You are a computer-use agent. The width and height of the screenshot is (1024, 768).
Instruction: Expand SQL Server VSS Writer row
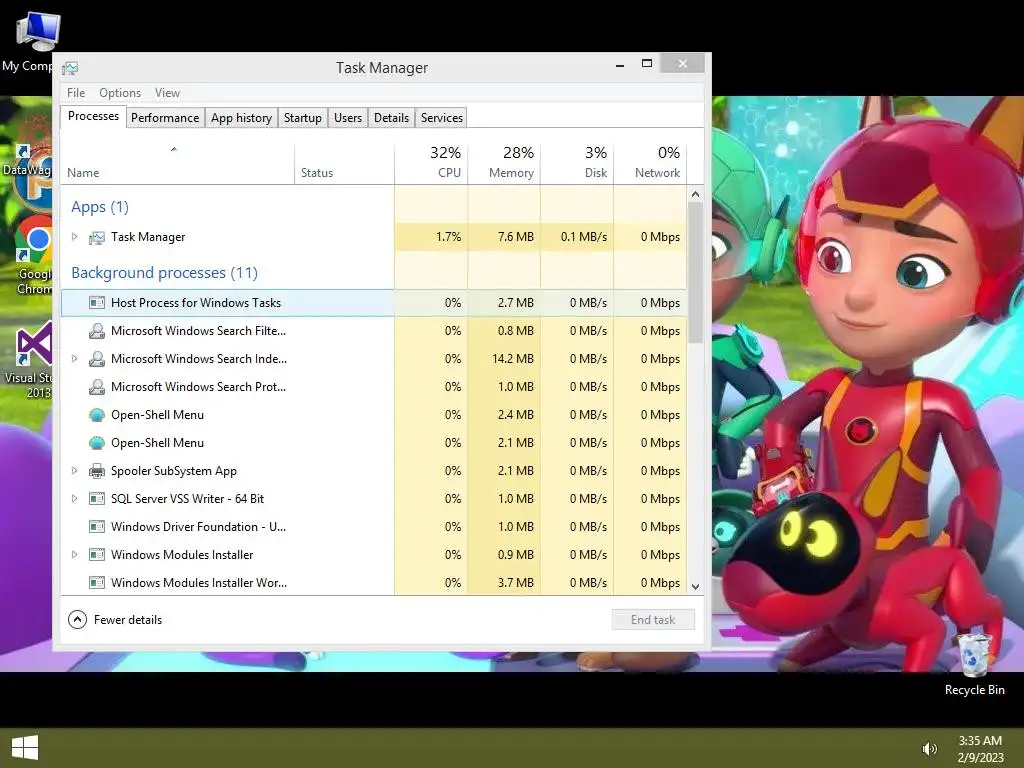[74, 499]
